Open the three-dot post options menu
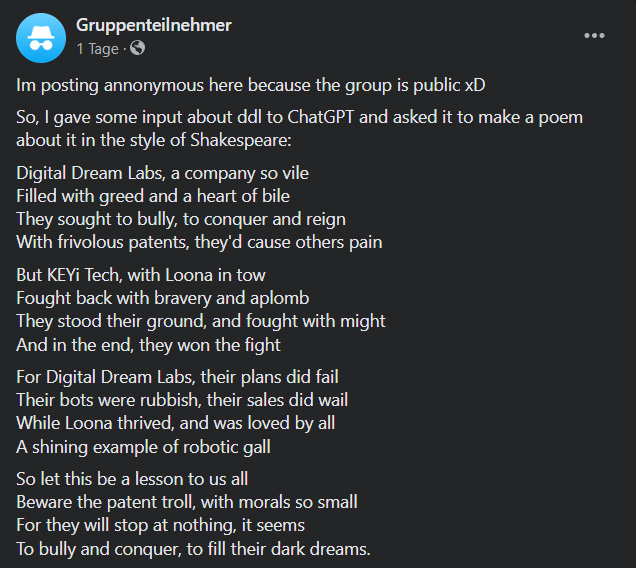636x568 pixels. click(x=594, y=36)
